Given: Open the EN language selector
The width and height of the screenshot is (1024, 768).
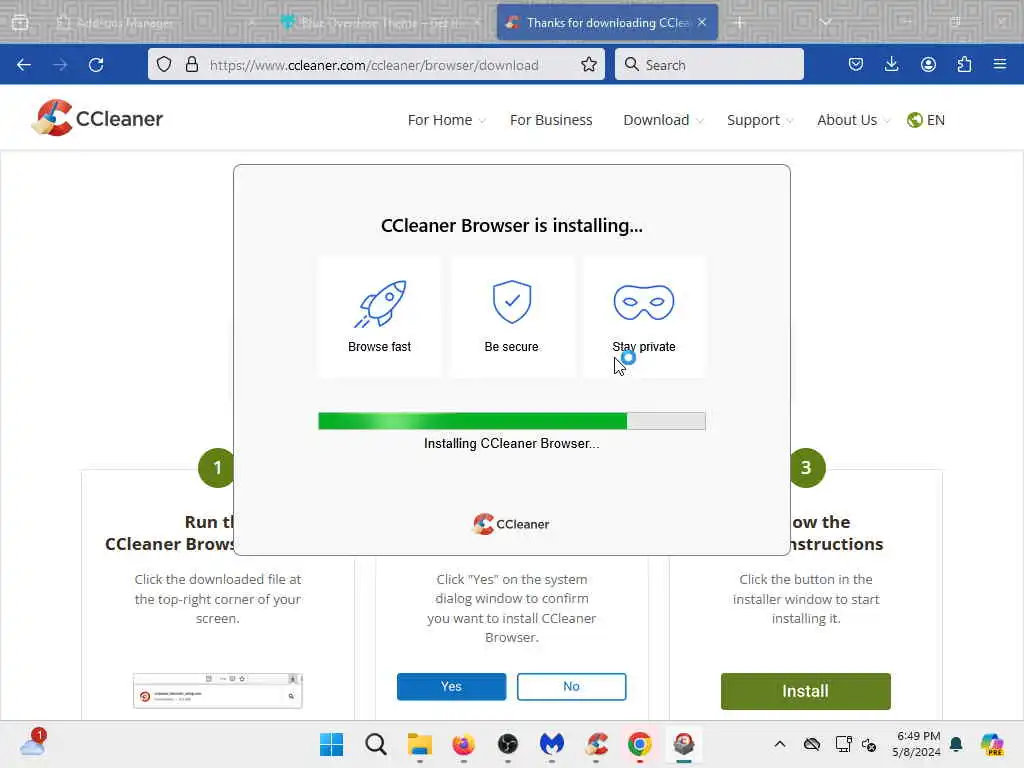Looking at the screenshot, I should point(926,120).
